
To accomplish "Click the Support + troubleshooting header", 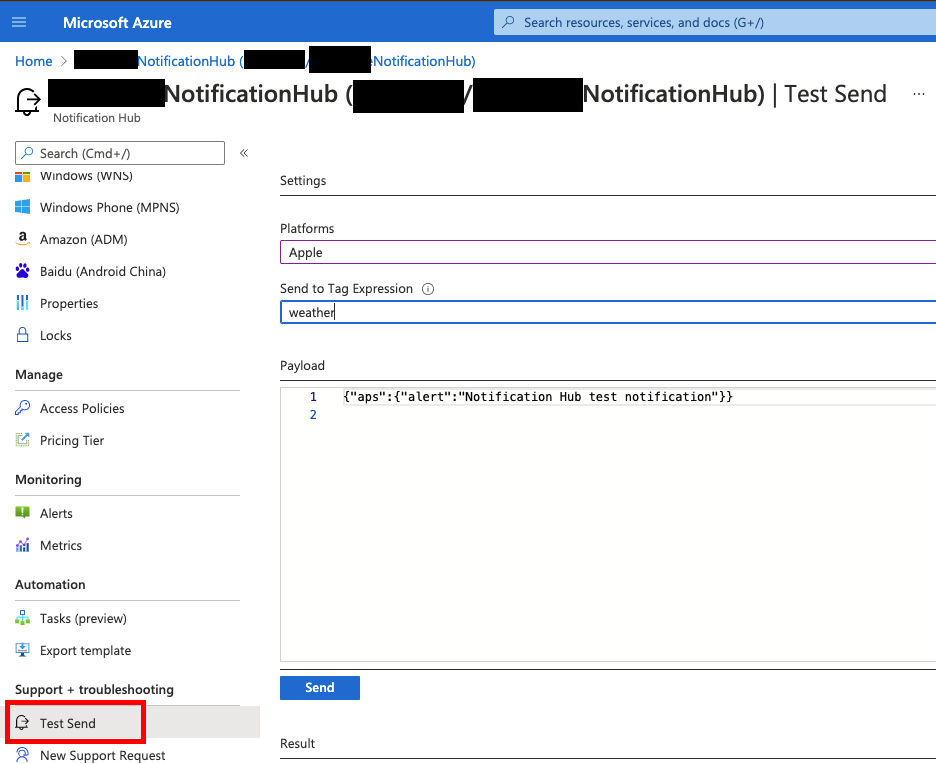I will point(94,689).
